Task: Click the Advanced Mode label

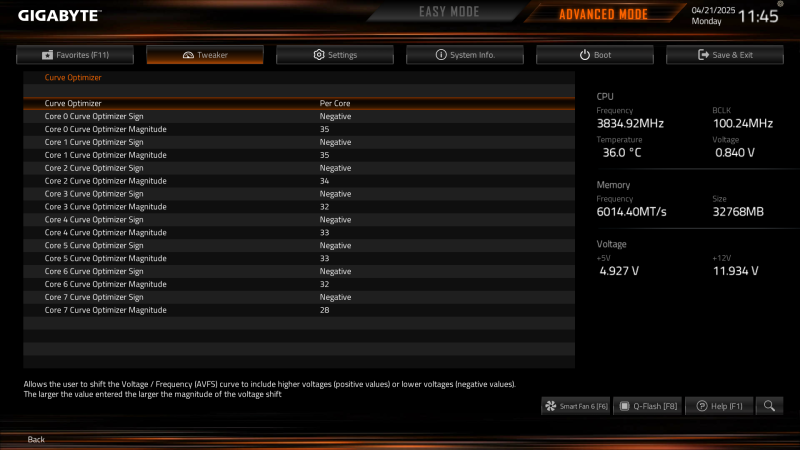Action: point(603,14)
